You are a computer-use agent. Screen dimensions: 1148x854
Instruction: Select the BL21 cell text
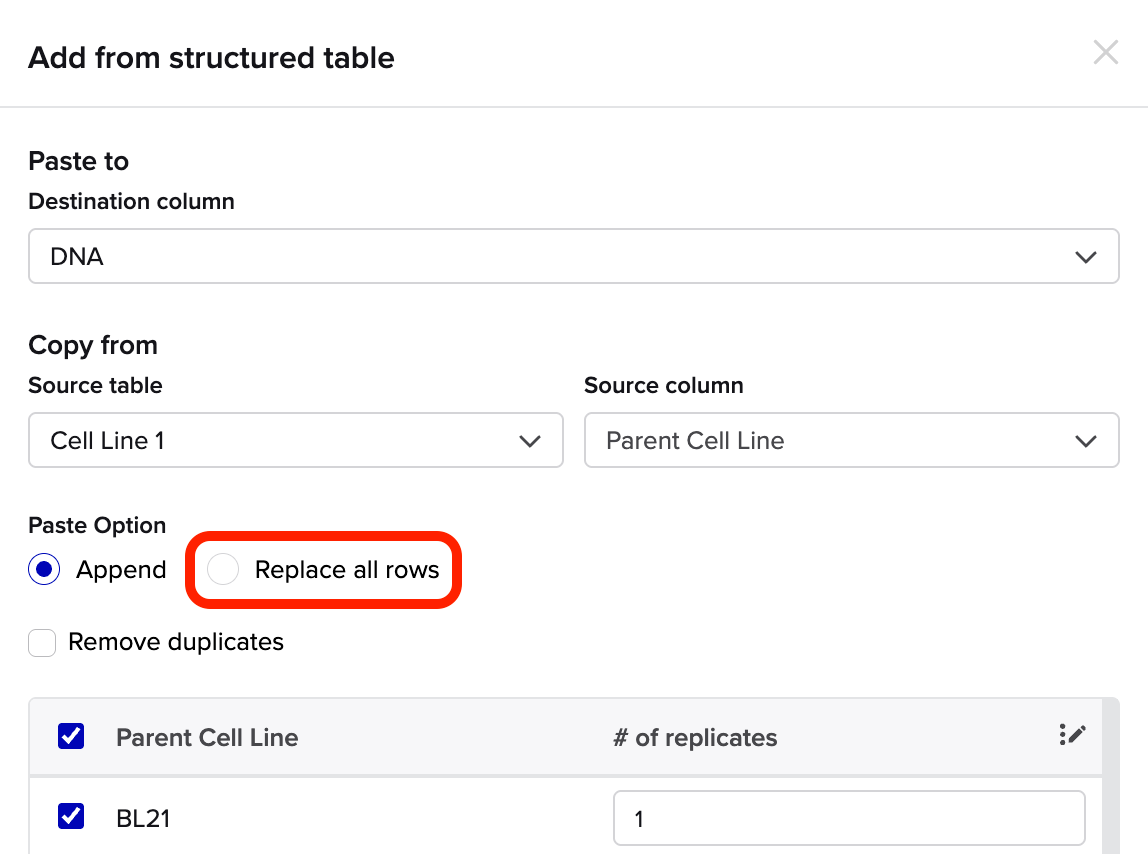143,819
